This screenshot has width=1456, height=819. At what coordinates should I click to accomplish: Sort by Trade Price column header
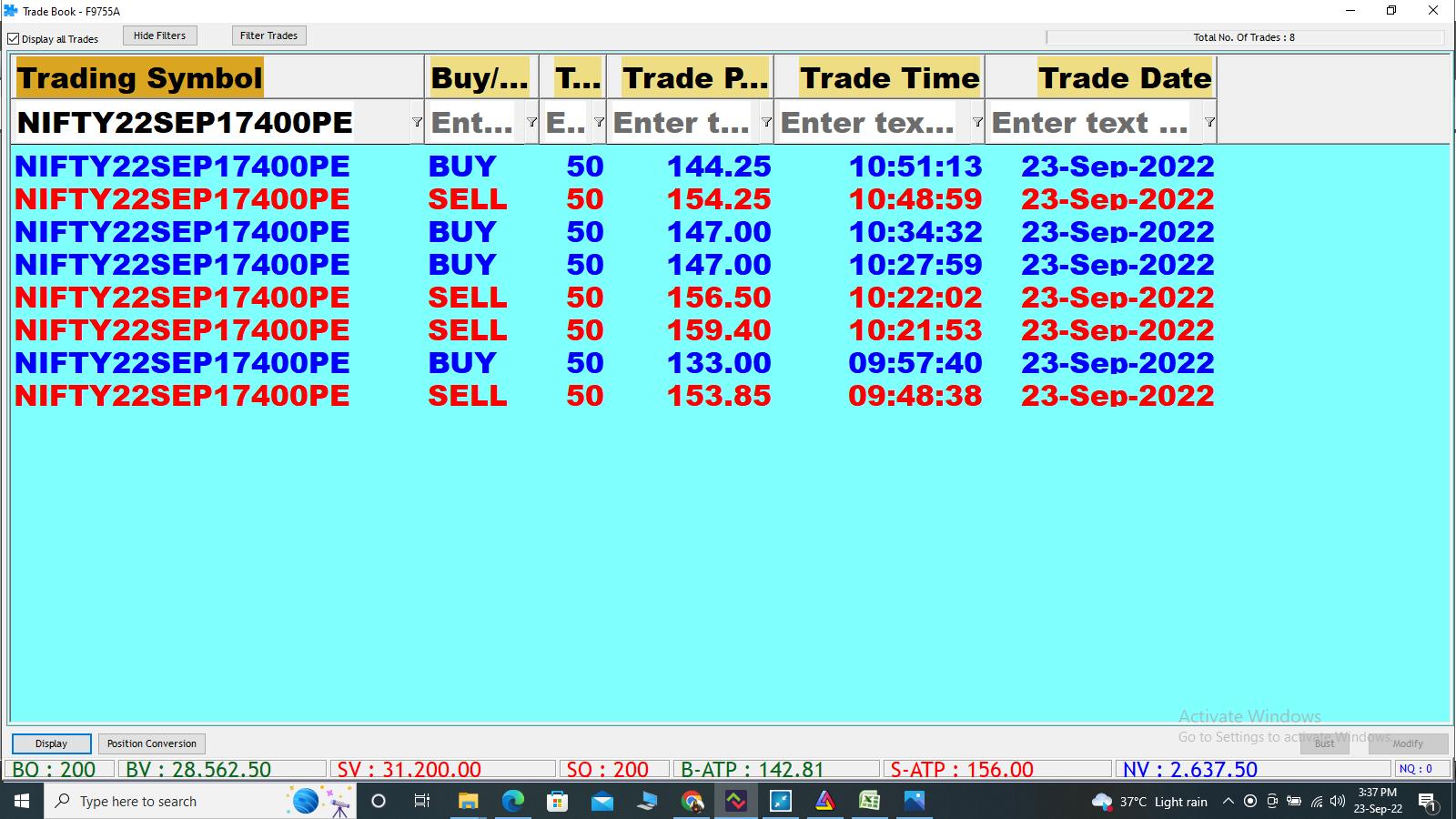[690, 77]
